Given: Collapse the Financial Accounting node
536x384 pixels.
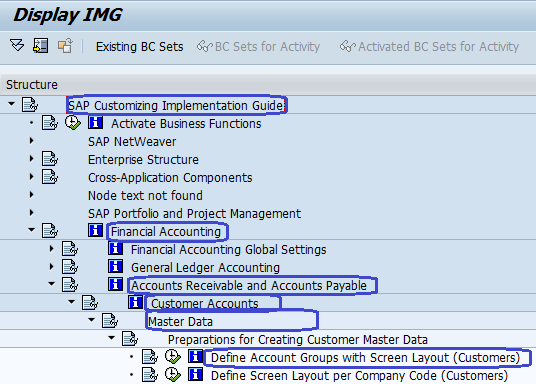Looking at the screenshot, I should click(x=31, y=230).
